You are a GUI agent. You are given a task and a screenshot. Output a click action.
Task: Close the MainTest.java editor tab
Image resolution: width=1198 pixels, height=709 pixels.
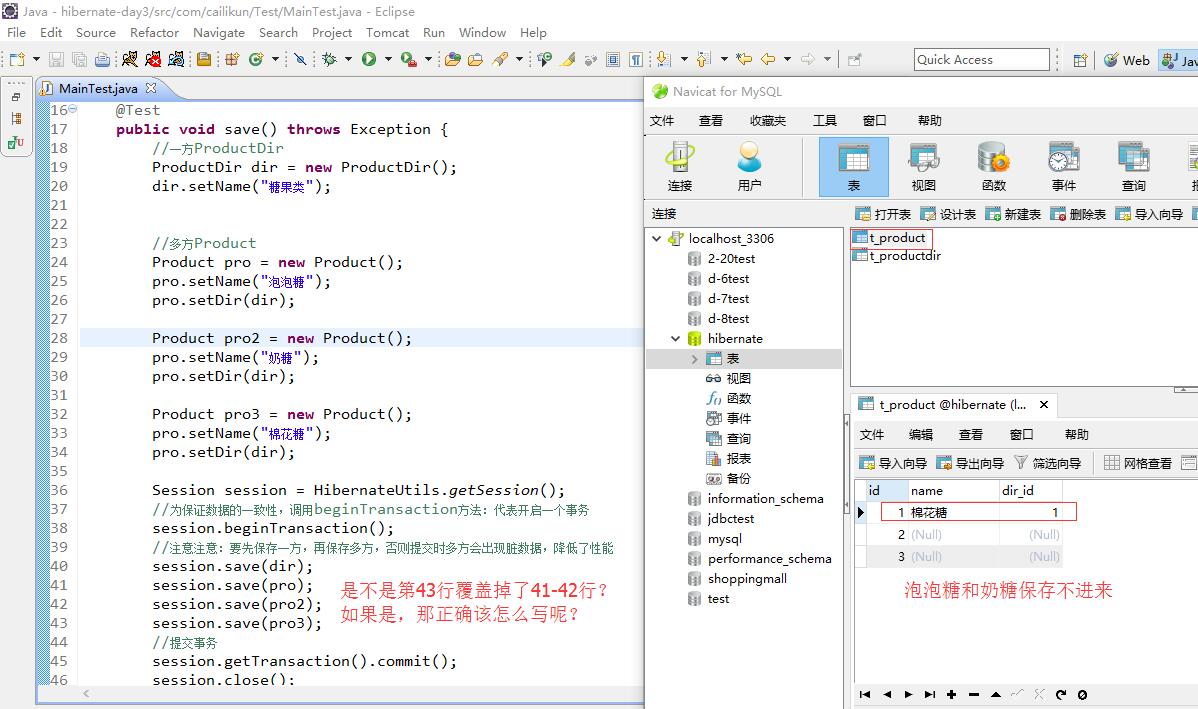(x=151, y=88)
